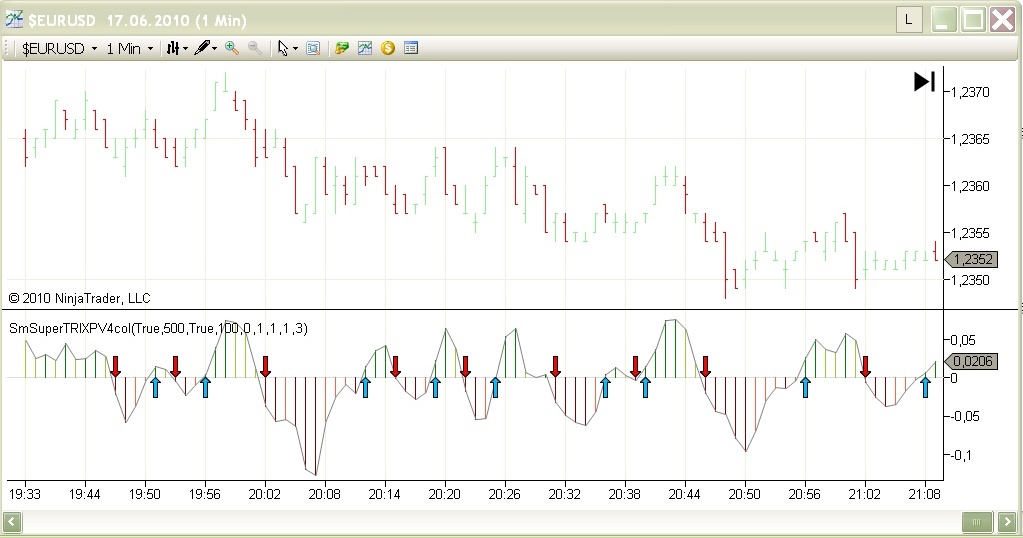The image size is (1023, 538).
Task: Click the last toolbar icon (data table)
Action: (x=410, y=48)
